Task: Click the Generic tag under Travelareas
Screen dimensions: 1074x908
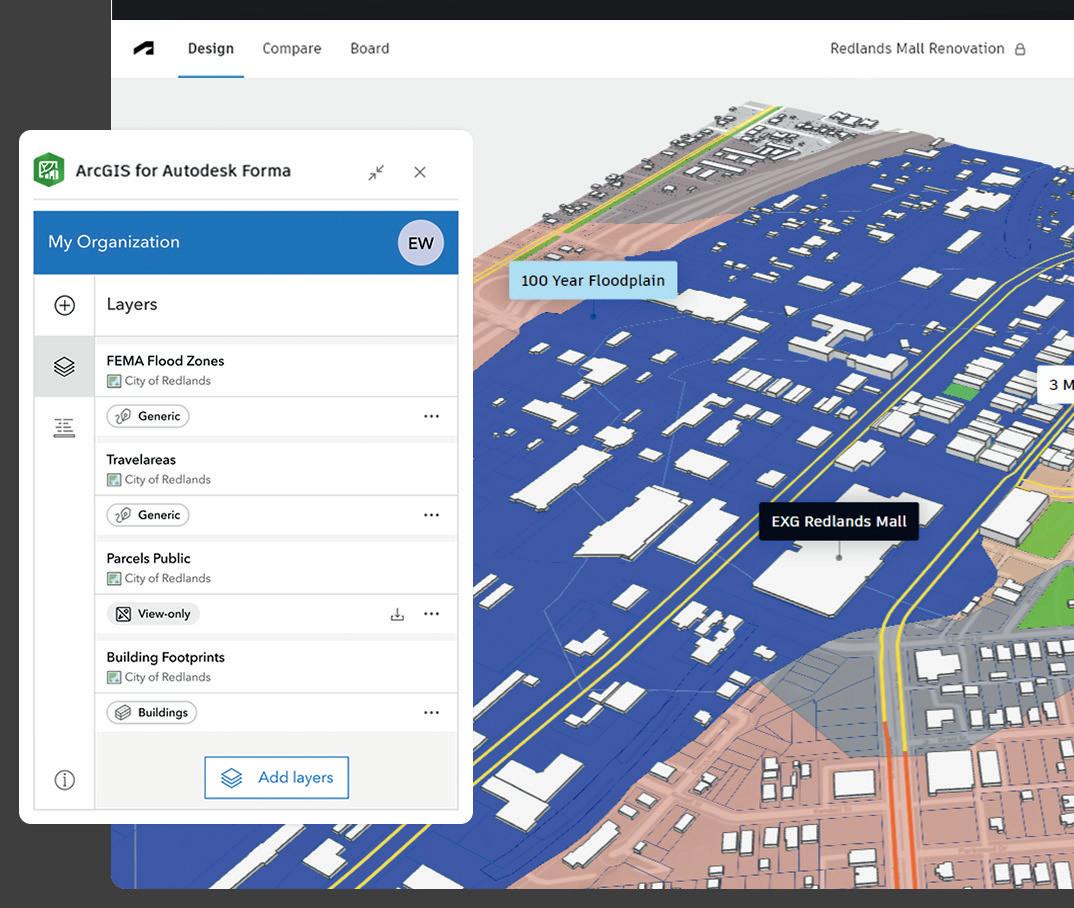Action: (x=148, y=515)
